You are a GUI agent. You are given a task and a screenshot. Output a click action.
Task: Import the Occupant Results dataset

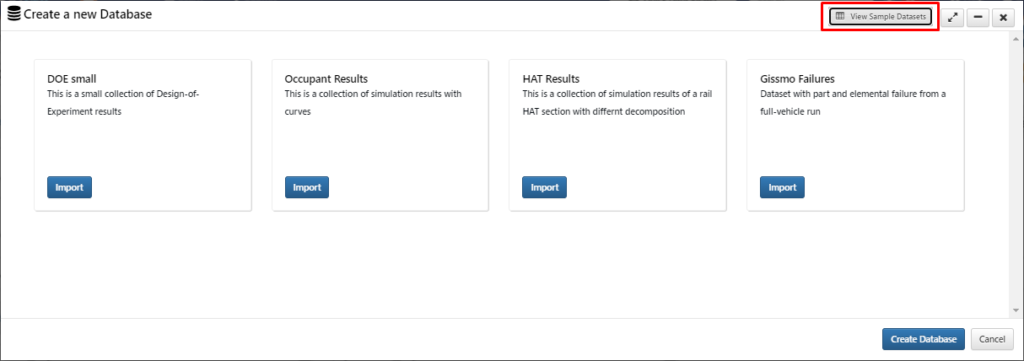[x=307, y=187]
